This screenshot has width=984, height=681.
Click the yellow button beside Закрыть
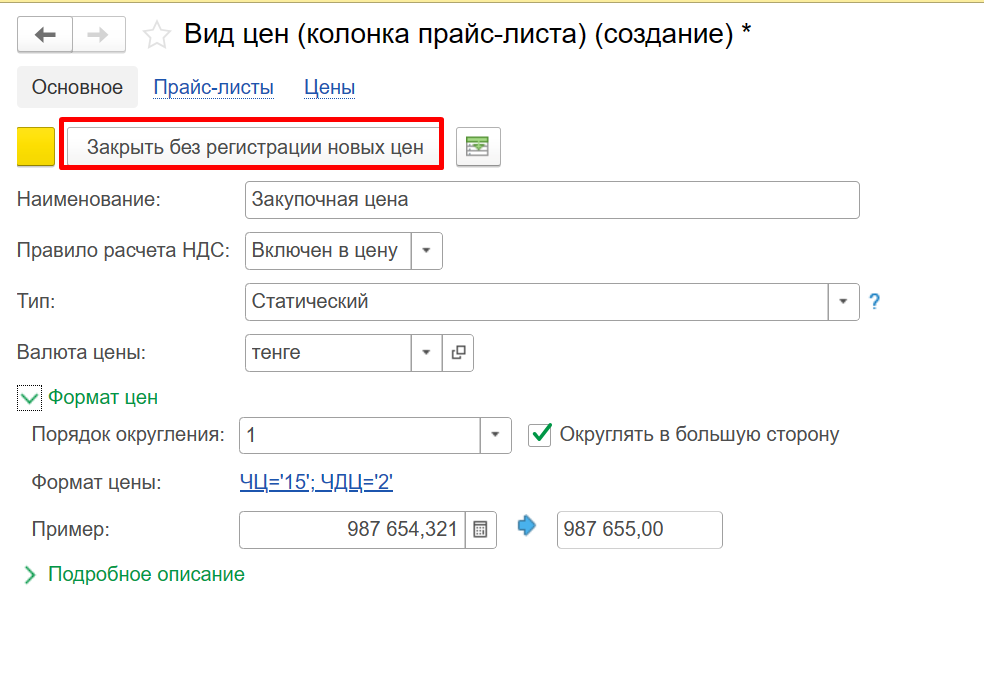click(36, 147)
